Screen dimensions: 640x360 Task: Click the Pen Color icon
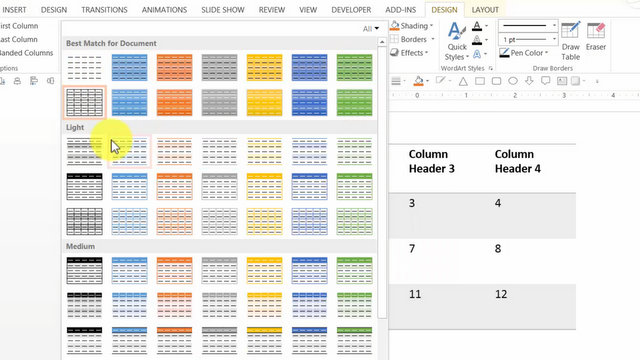(504, 53)
